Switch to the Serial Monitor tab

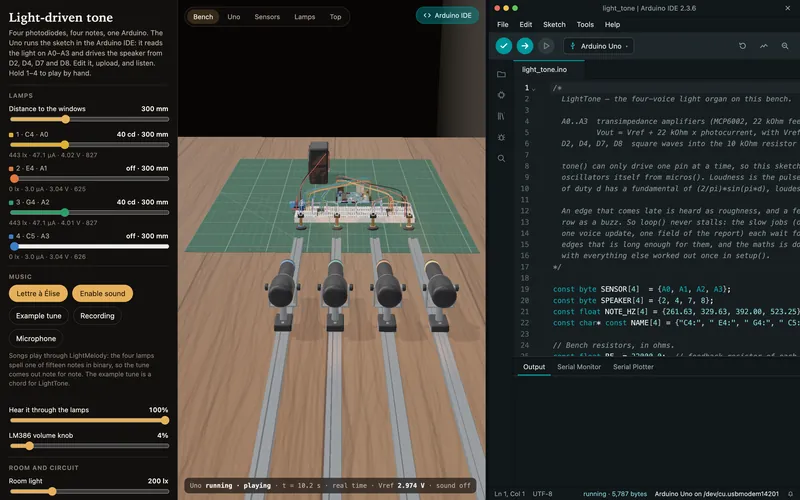coord(579,367)
